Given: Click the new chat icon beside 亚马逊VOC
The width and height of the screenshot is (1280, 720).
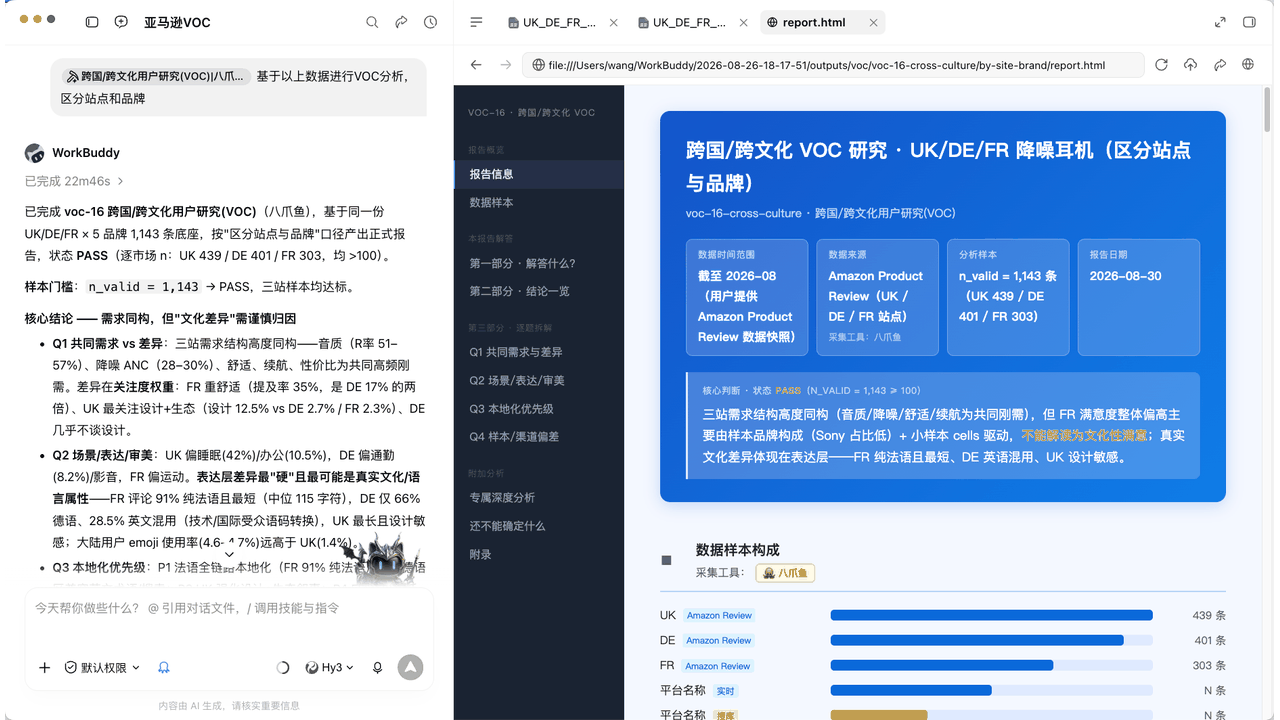Looking at the screenshot, I should (x=121, y=22).
